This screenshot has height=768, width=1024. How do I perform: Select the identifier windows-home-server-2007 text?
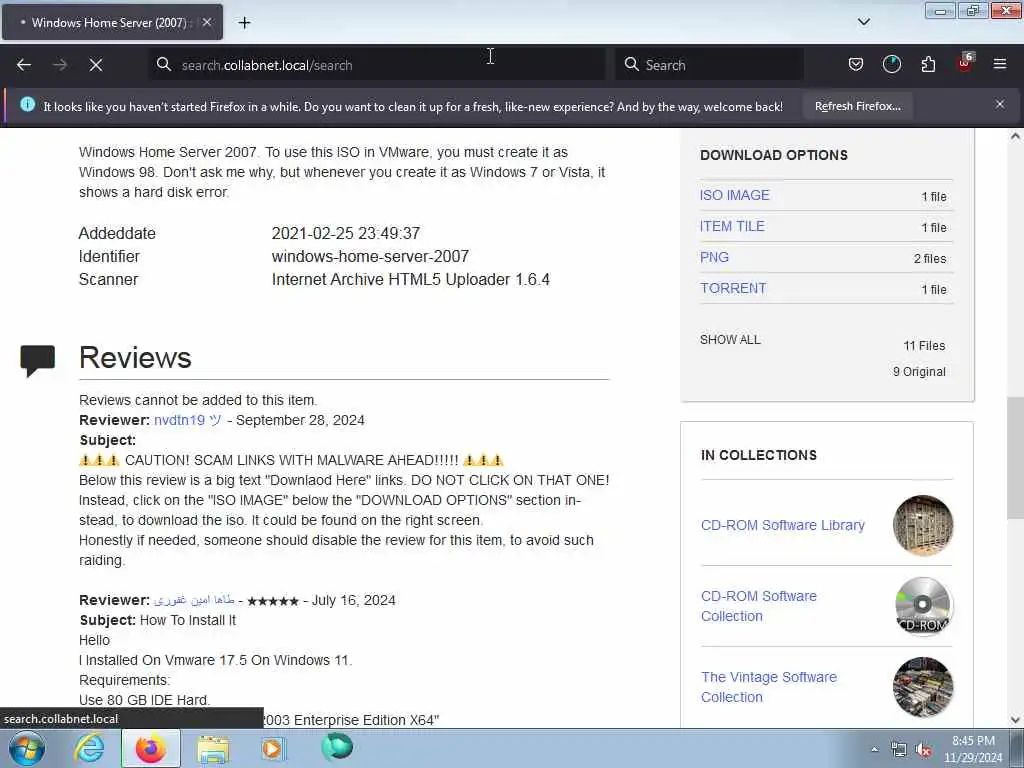tap(370, 256)
